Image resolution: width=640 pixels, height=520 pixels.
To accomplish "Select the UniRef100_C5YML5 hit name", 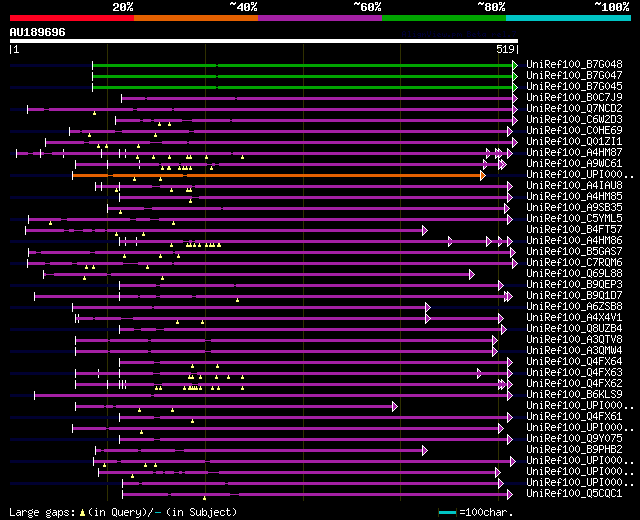I will pos(574,219).
